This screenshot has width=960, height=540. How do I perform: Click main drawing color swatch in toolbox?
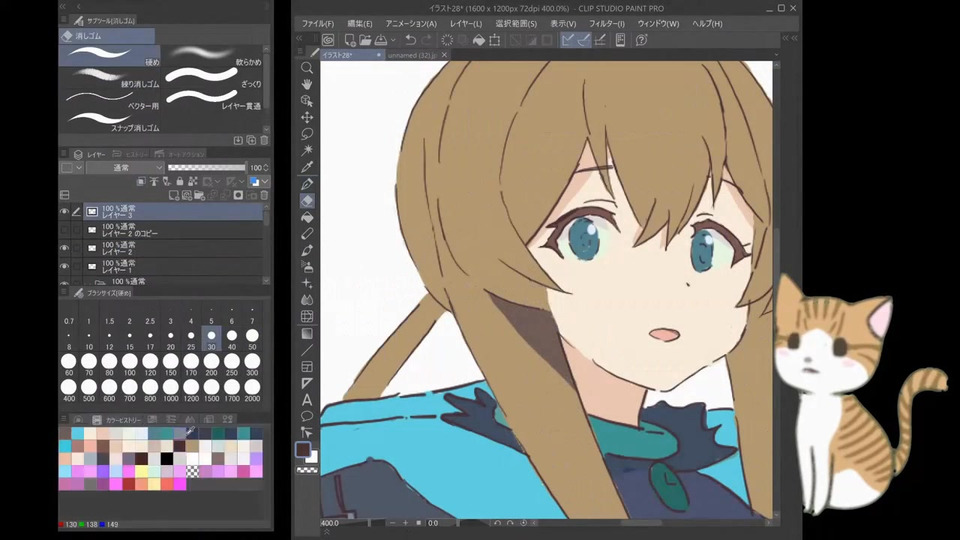303,449
